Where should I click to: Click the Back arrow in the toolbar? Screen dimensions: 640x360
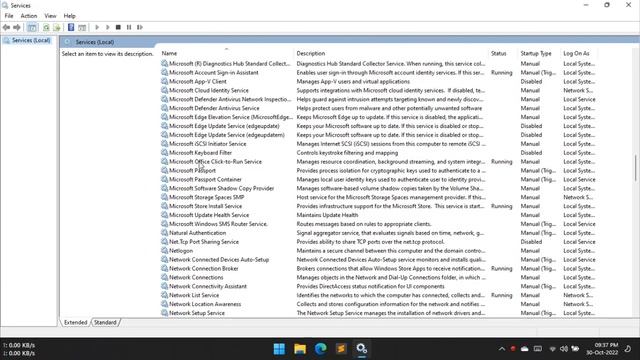(6, 27)
